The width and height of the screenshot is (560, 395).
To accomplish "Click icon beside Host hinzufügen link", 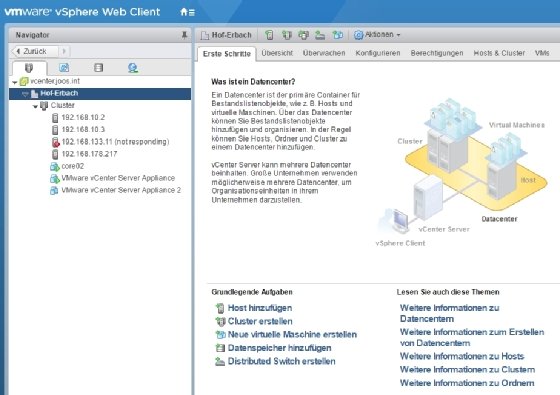I will pos(220,308).
